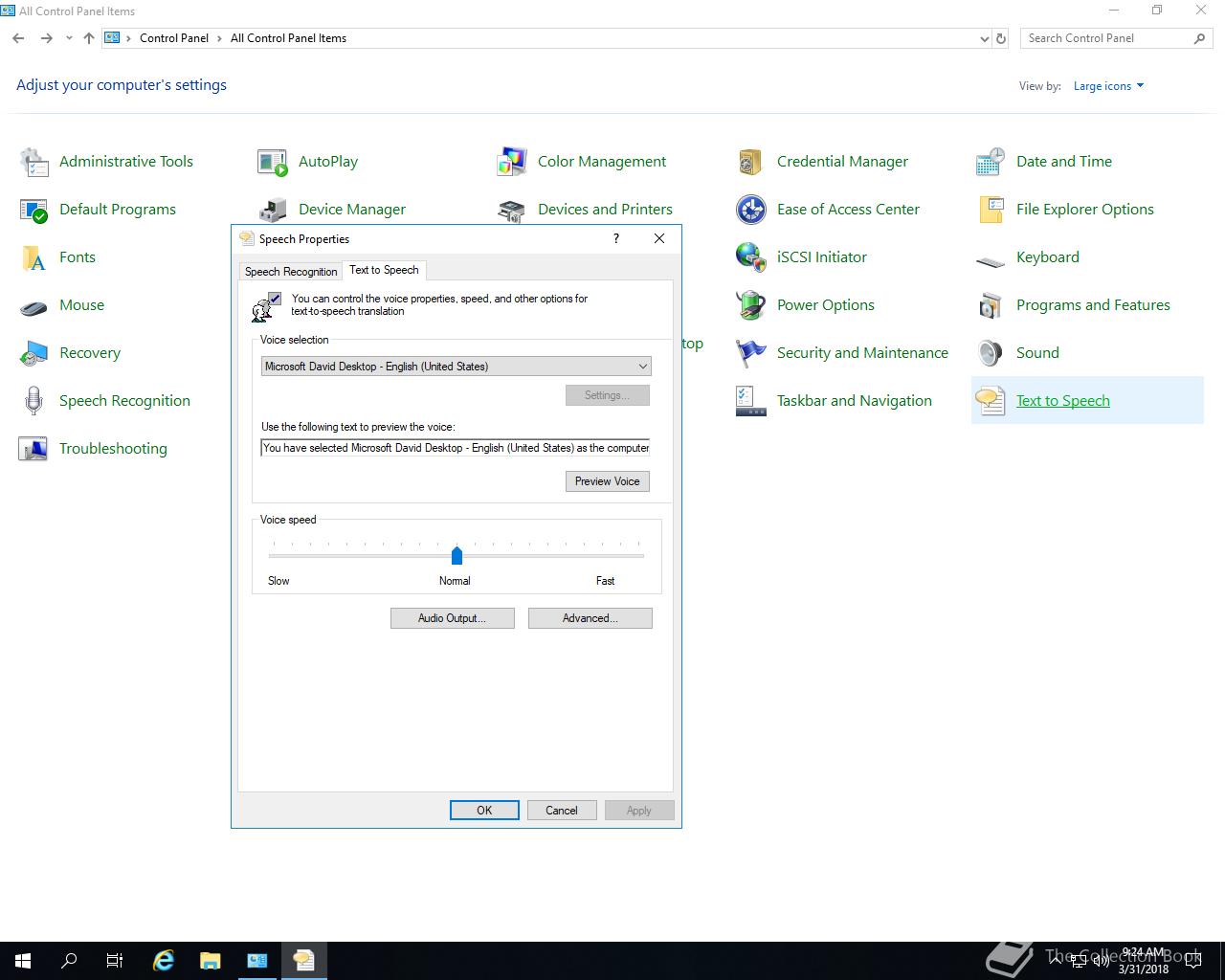Expand the View by Large icons dropdown

pyautogui.click(x=1108, y=86)
